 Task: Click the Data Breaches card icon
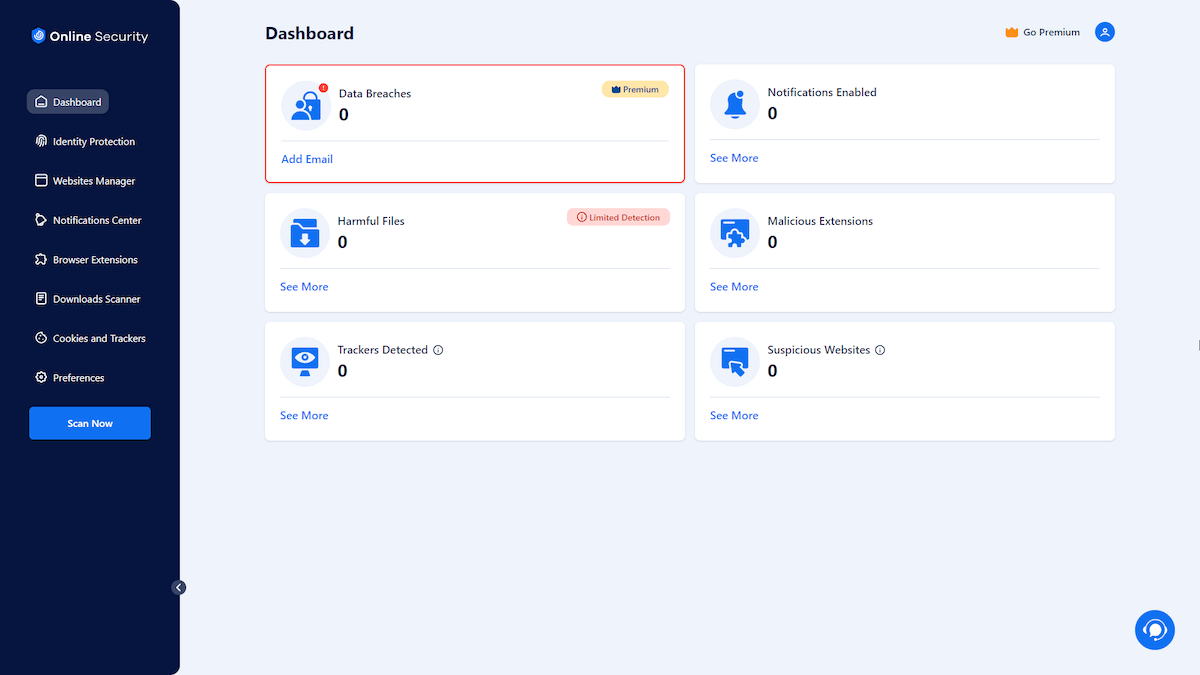(305, 105)
